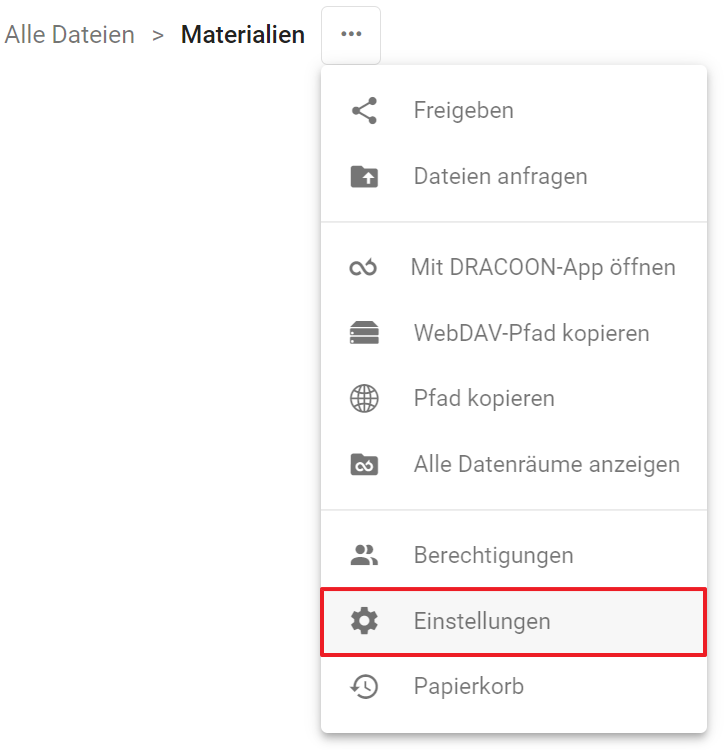Click the people icon for Berechtigungen
This screenshot has height=750, width=728.
[x=364, y=555]
